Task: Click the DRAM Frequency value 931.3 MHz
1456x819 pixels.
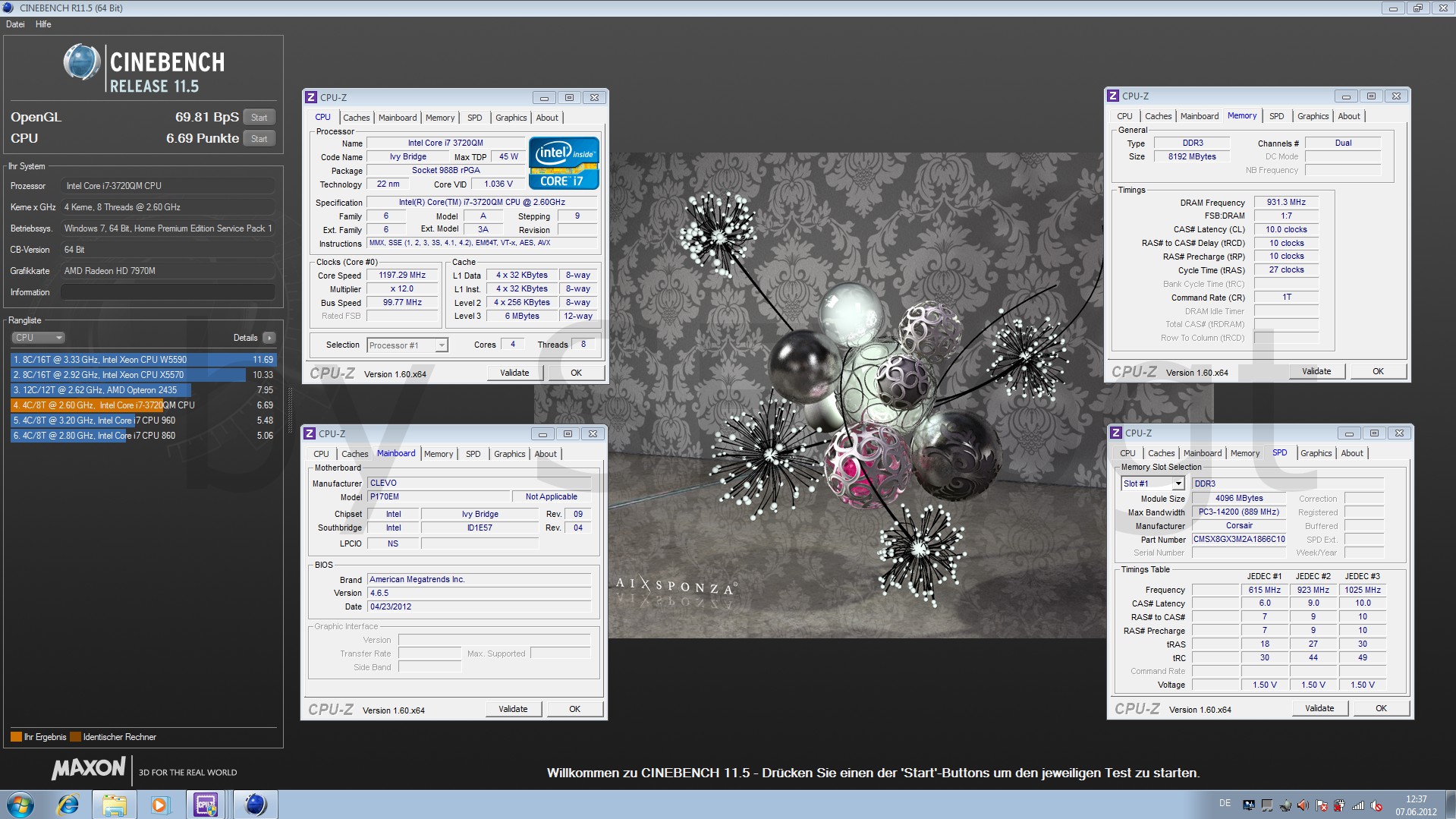Action: click(1286, 203)
